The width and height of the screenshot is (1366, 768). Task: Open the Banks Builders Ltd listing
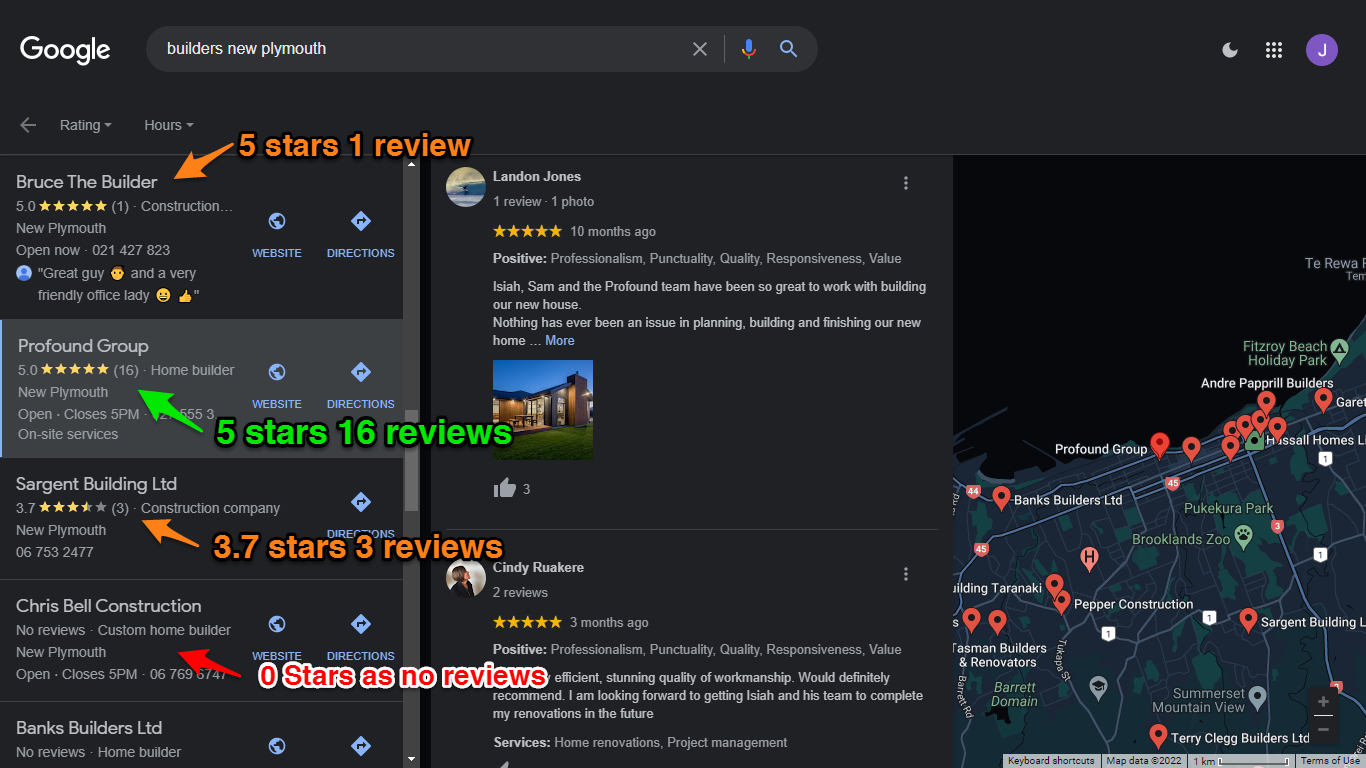tap(89, 728)
